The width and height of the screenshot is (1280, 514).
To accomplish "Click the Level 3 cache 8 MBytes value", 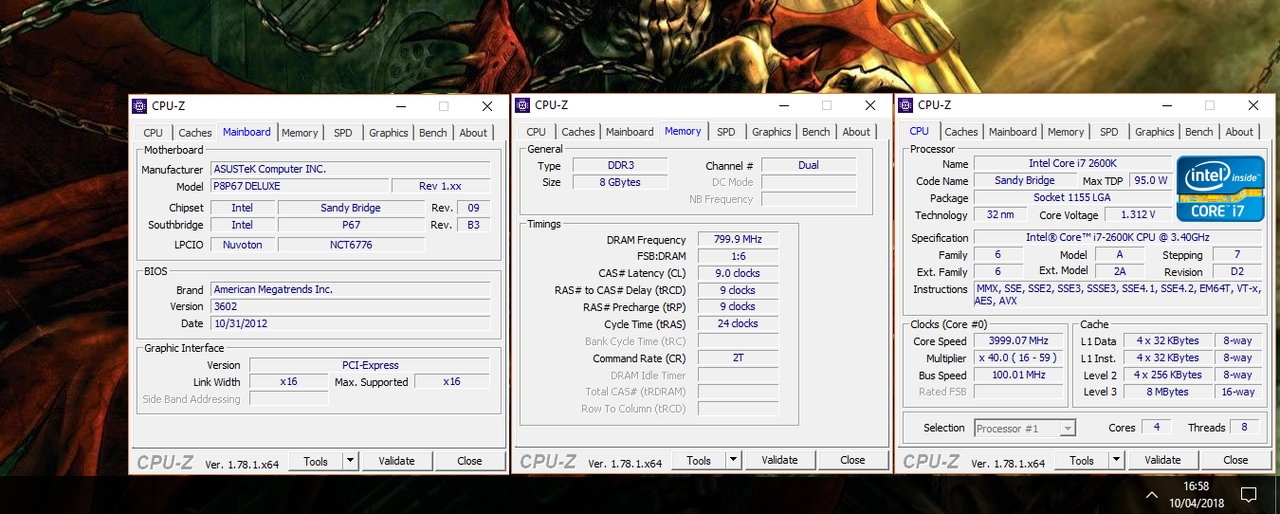I will [1167, 392].
